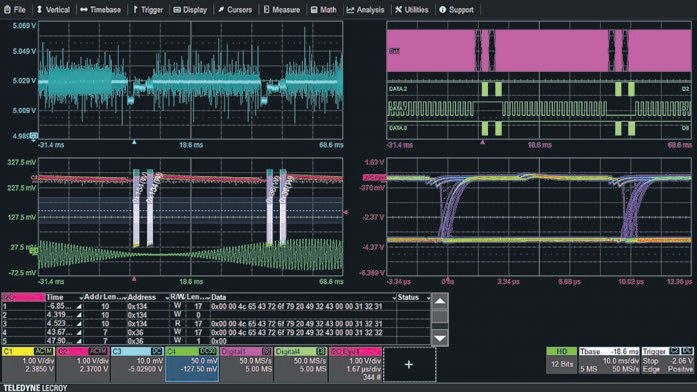The width and height of the screenshot is (697, 392).
Task: Open the Cursors menu
Action: [235, 9]
